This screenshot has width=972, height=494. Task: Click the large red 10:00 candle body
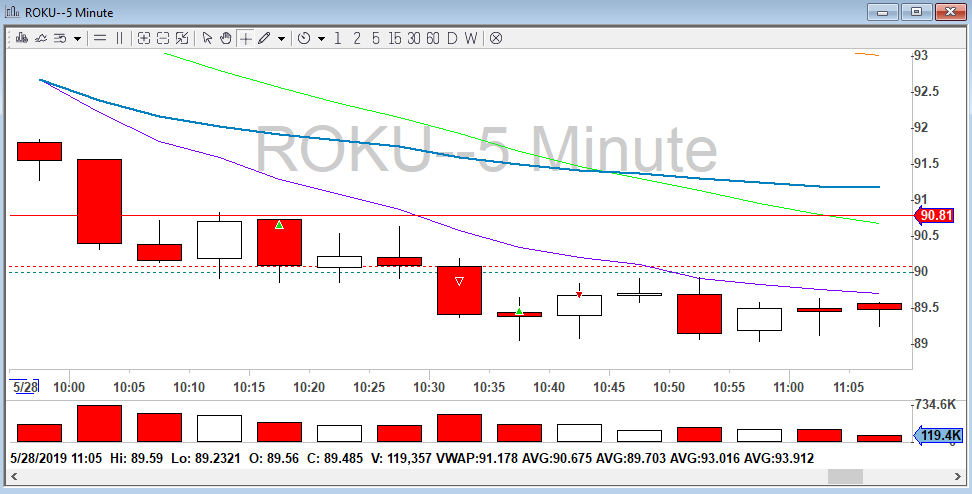[x=99, y=201]
